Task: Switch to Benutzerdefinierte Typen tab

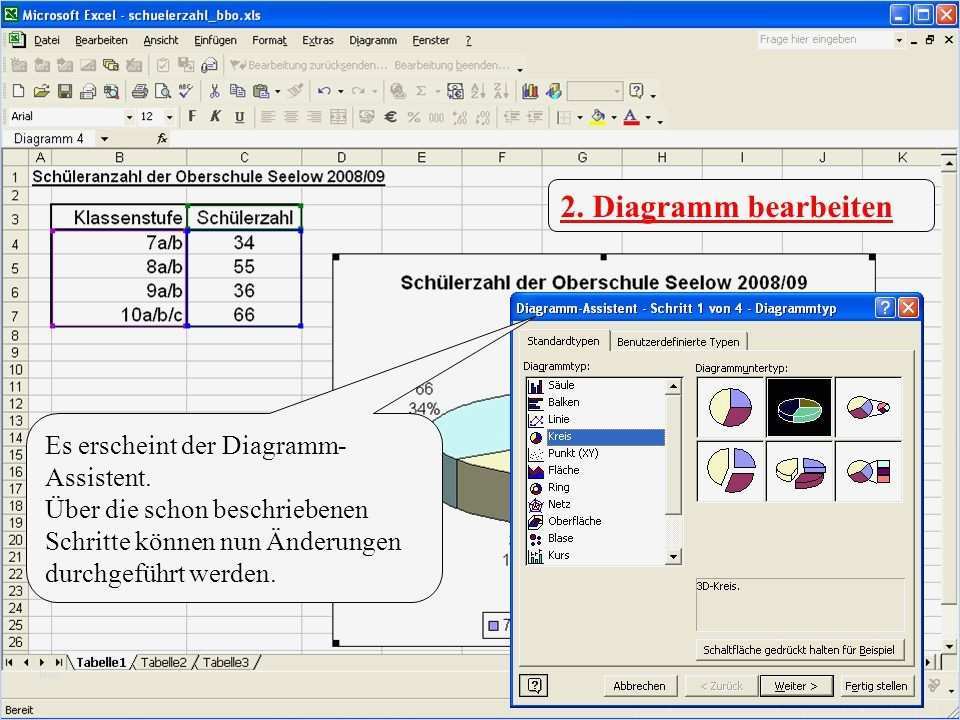Action: click(x=678, y=342)
